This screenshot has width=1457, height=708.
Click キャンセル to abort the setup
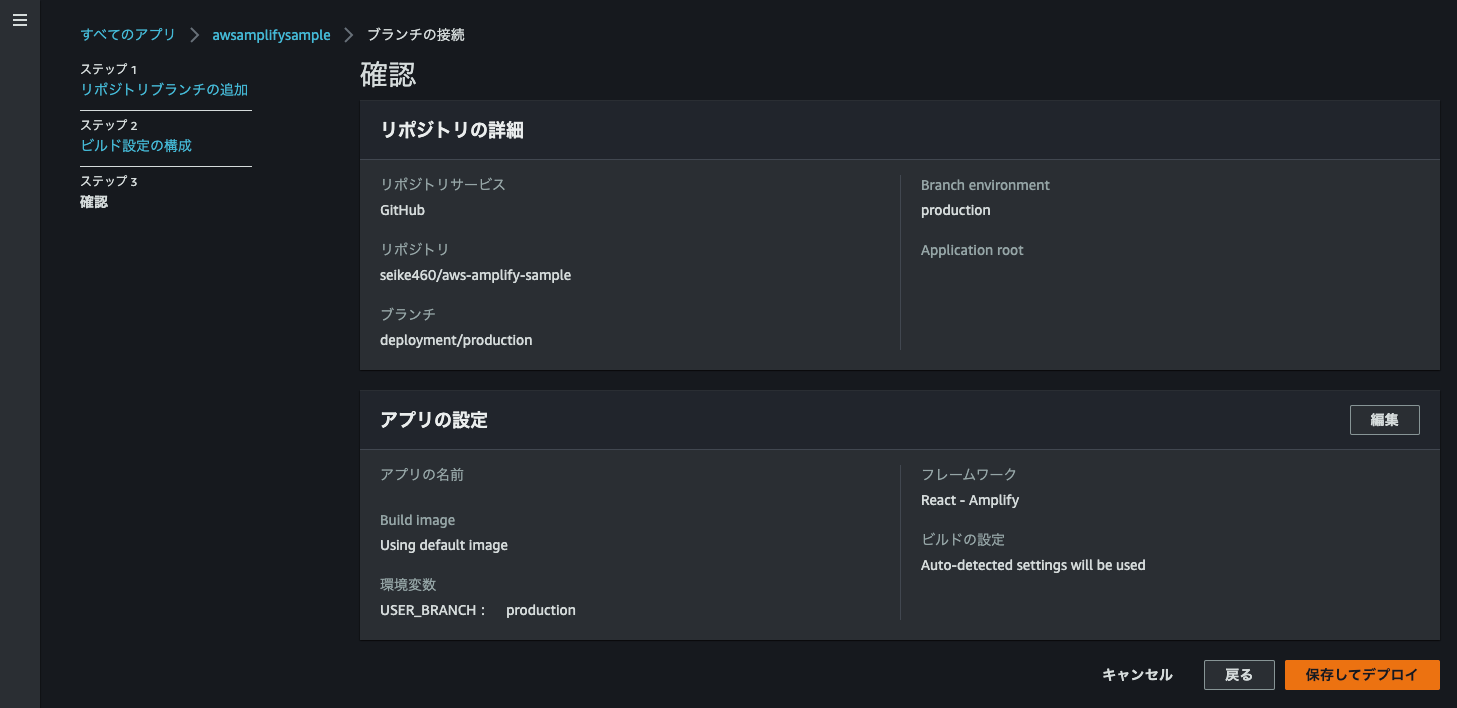coord(1137,675)
